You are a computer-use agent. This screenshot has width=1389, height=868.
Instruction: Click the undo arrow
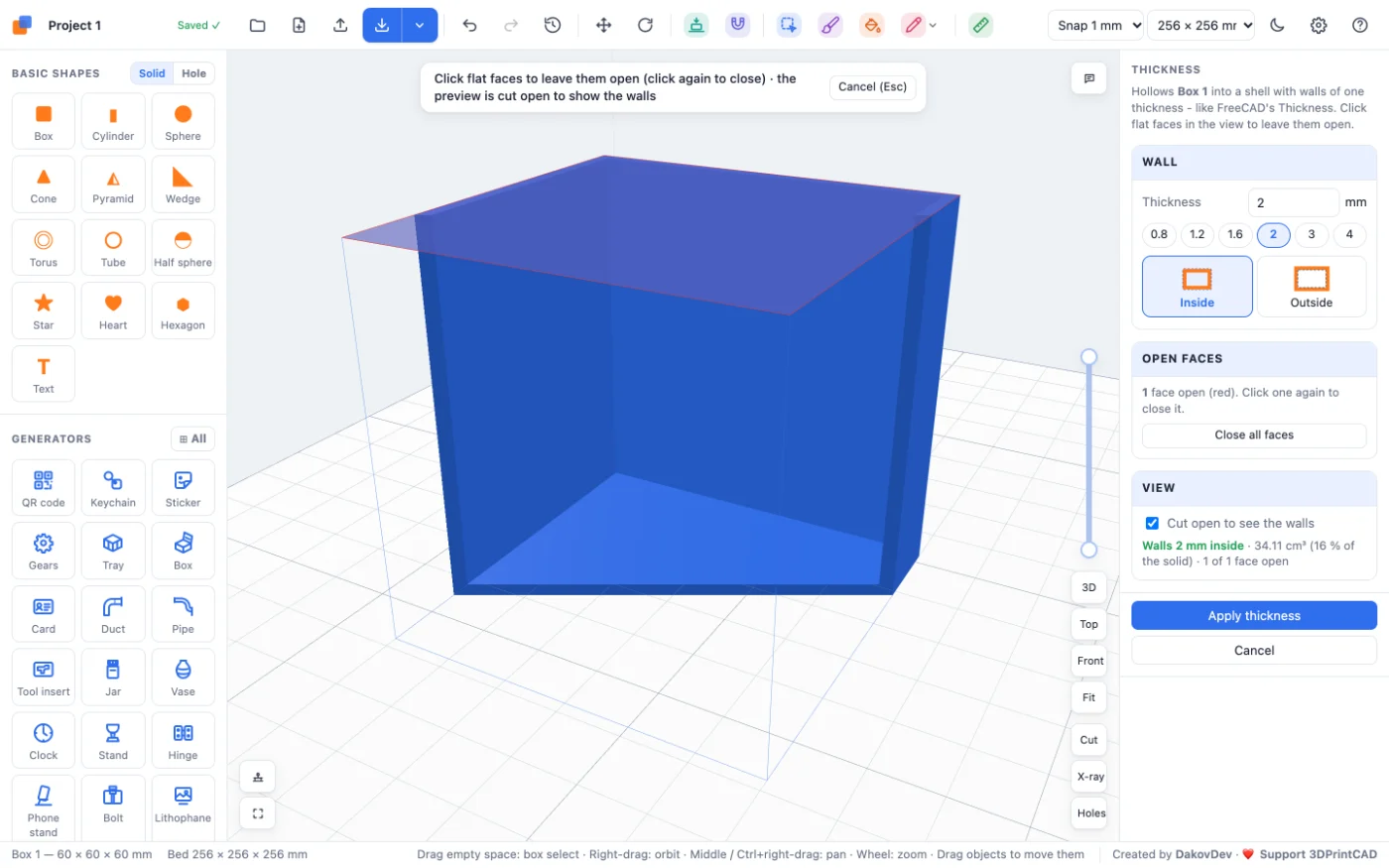pyautogui.click(x=469, y=25)
